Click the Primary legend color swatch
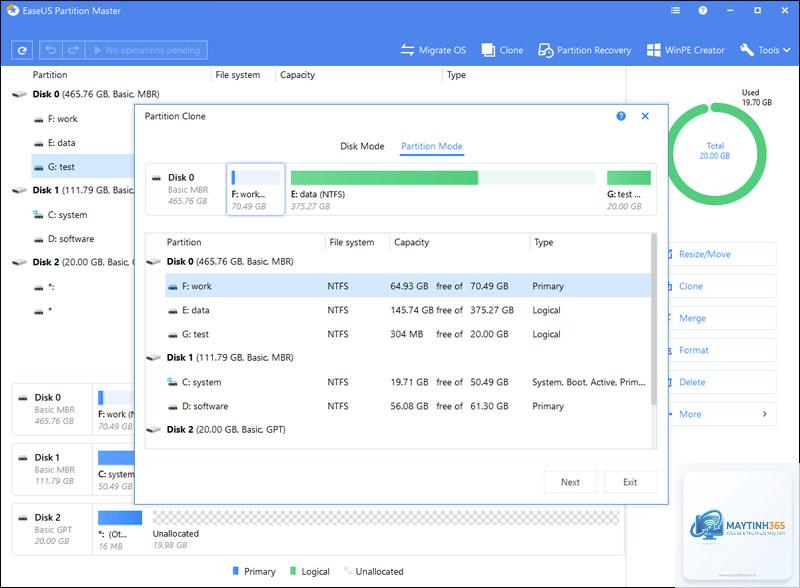The height and width of the screenshot is (588, 800). click(235, 571)
